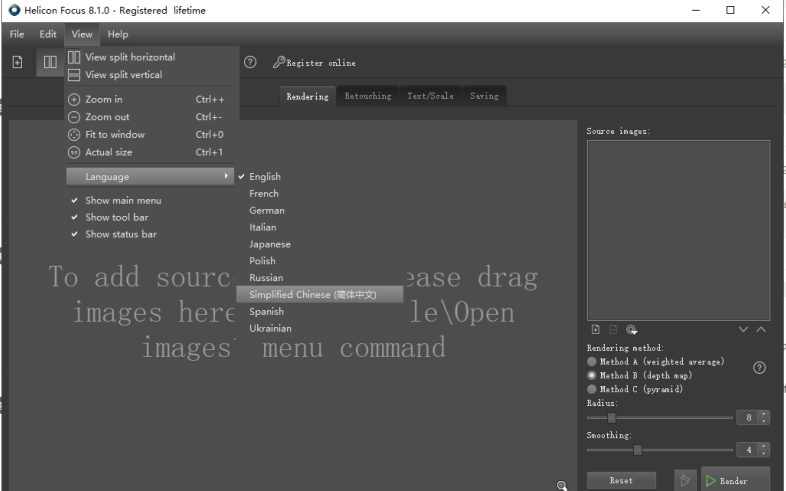Choose View split vertical
Image resolution: width=786 pixels, height=491 pixels.
point(150,75)
